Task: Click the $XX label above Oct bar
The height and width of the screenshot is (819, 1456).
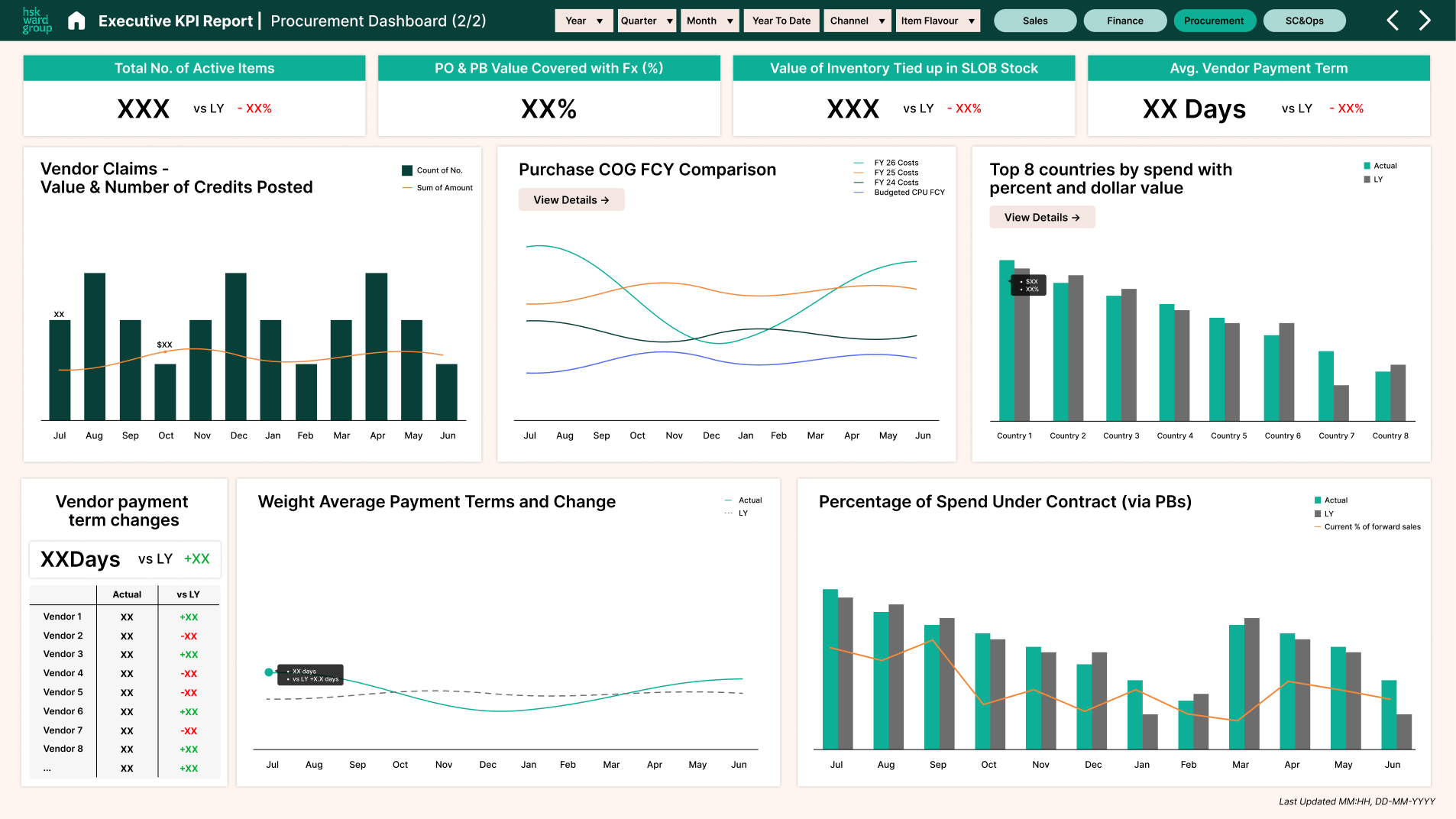Action: point(165,345)
